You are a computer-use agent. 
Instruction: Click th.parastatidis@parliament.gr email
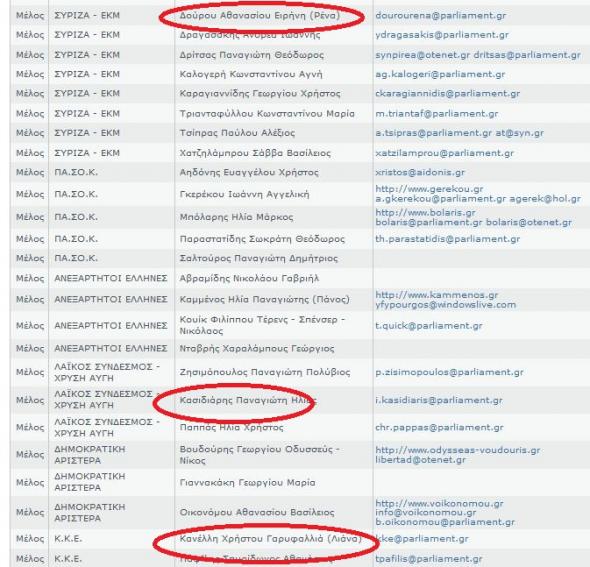pyautogui.click(x=447, y=239)
